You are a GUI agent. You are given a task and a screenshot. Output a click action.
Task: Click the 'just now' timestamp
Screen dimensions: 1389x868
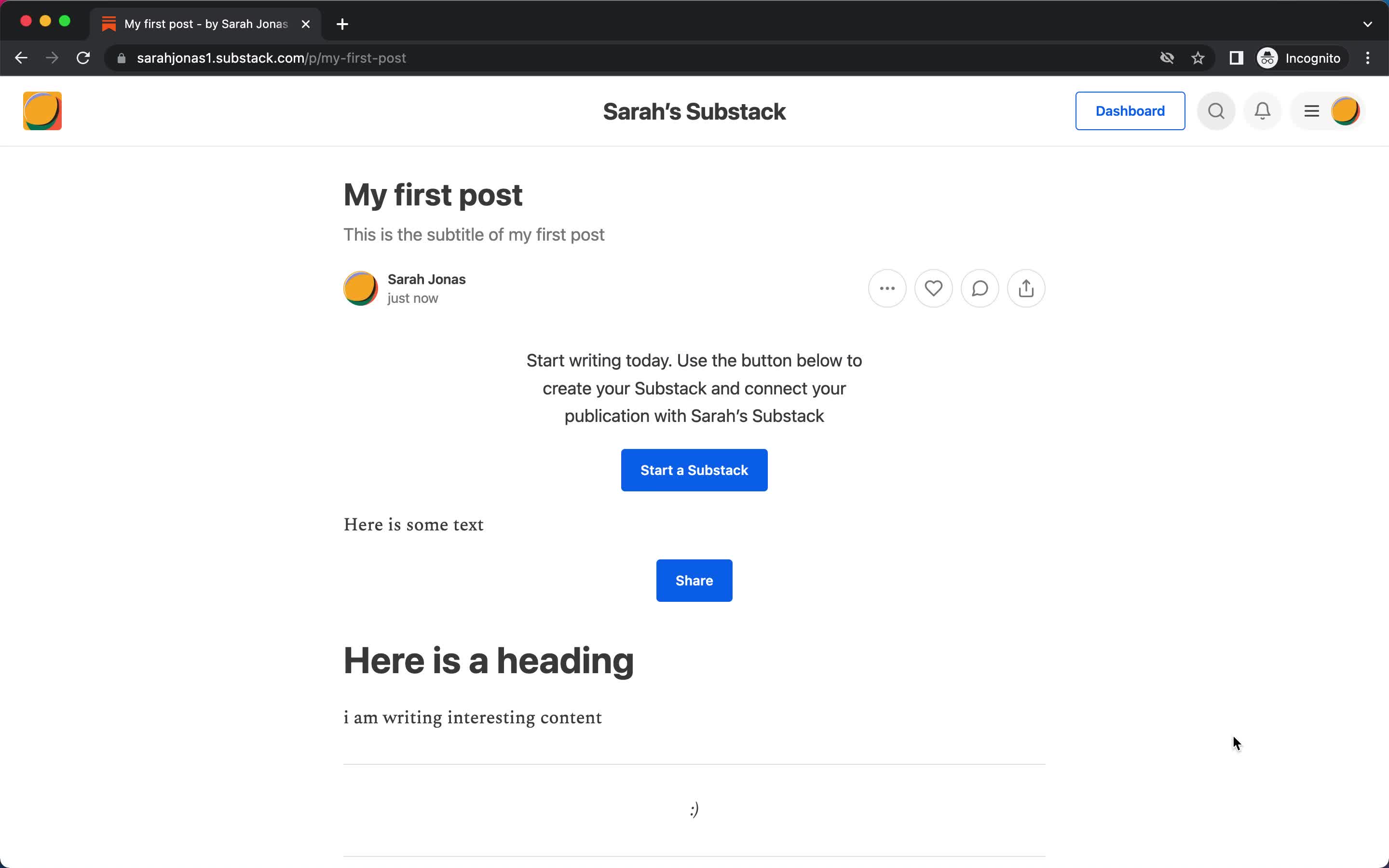pos(413,298)
